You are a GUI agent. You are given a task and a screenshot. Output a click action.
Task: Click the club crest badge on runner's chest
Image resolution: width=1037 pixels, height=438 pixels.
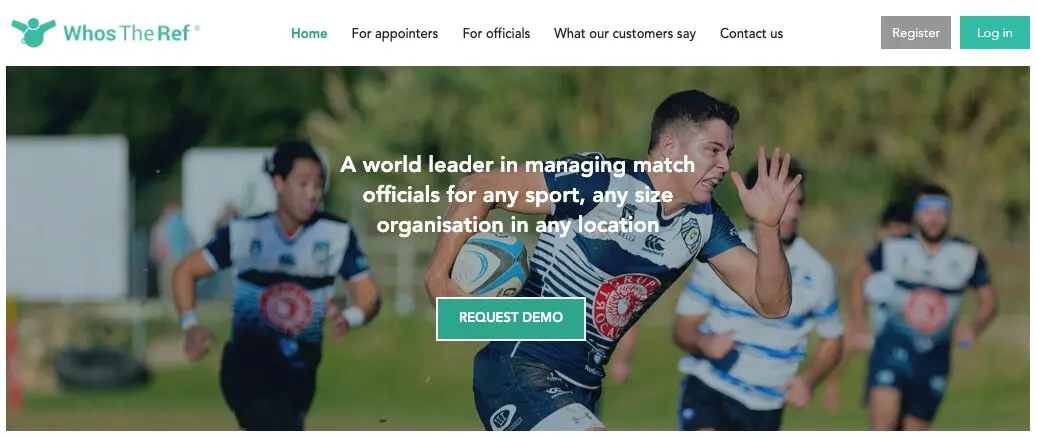pyautogui.click(x=690, y=234)
